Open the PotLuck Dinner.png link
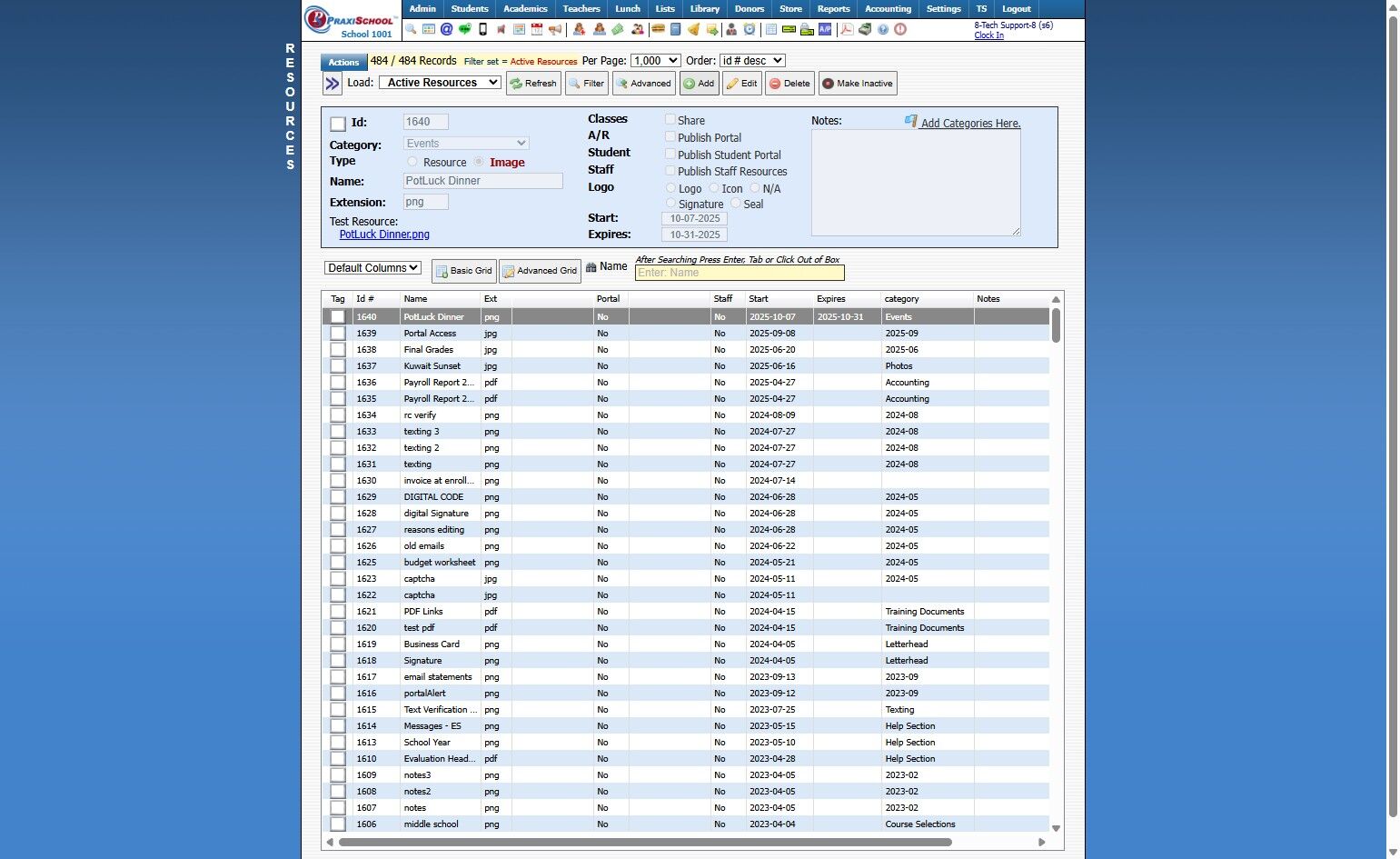 [x=384, y=235]
